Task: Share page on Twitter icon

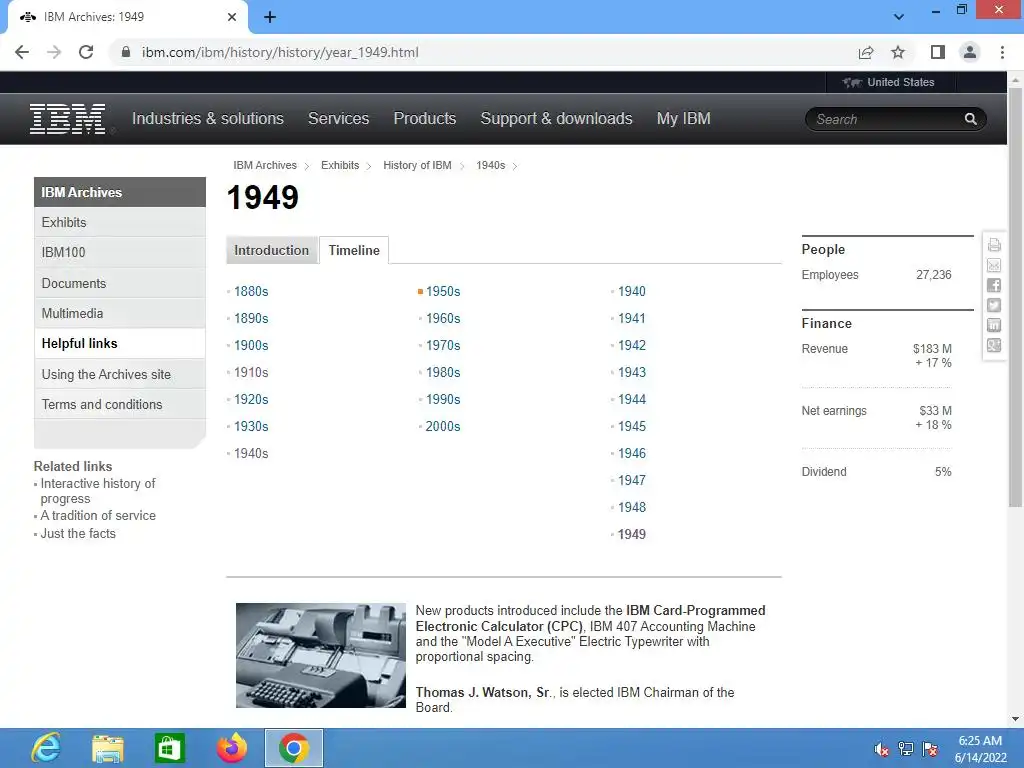Action: 994,305
